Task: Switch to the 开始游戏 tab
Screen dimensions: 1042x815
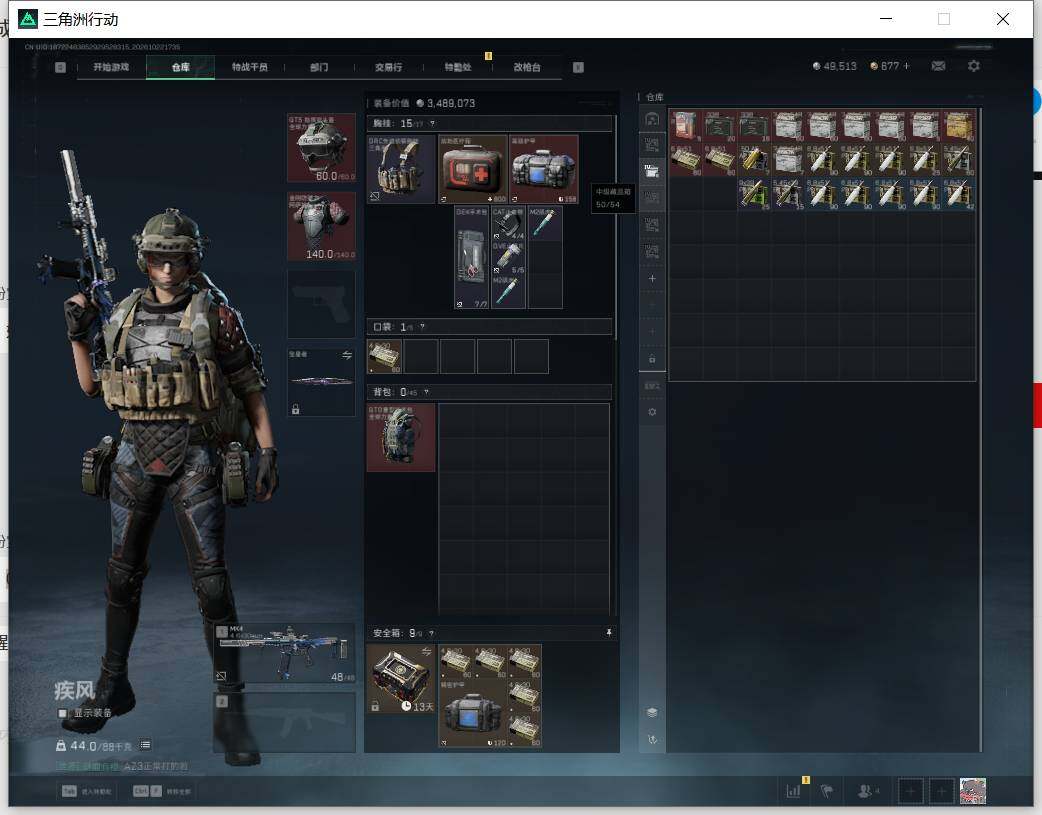Action: point(111,67)
